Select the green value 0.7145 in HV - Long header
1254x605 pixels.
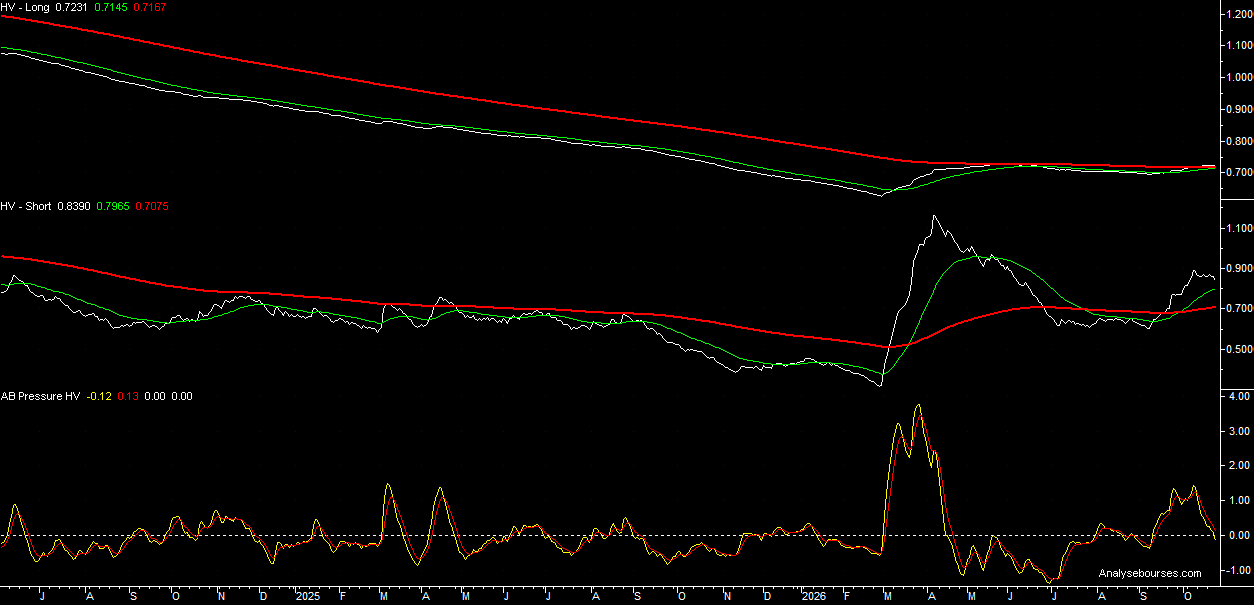coord(110,6)
